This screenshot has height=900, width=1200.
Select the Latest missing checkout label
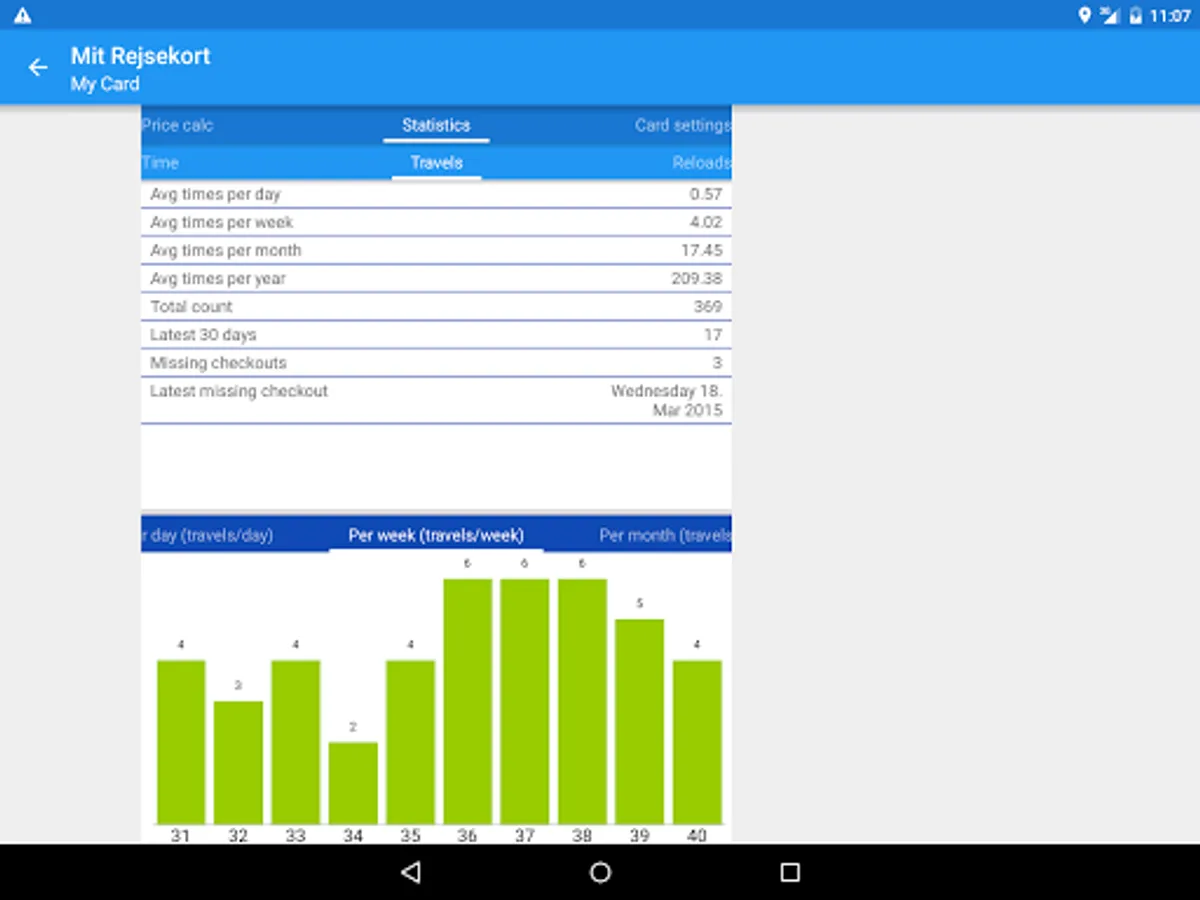[239, 391]
